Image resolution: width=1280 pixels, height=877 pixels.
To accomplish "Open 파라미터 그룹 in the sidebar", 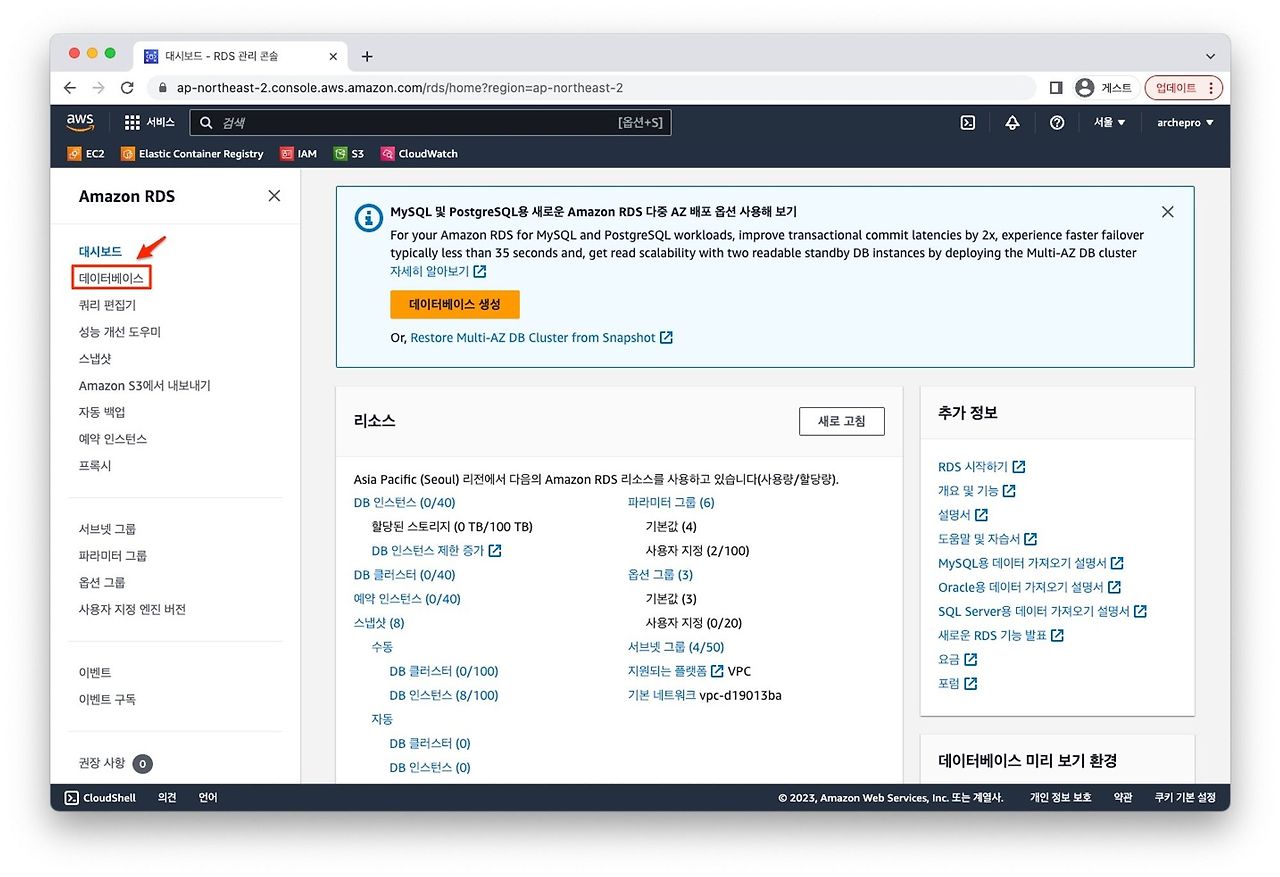I will tap(113, 556).
